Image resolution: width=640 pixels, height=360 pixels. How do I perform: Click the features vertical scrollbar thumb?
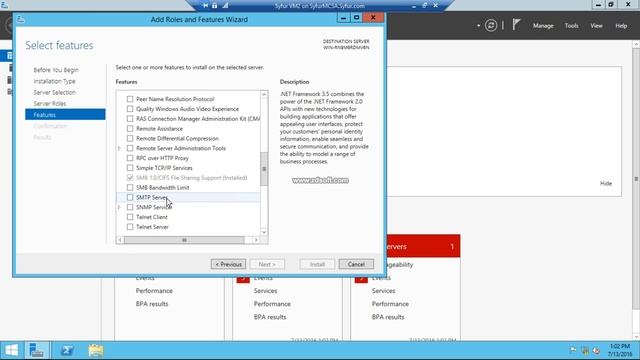(264, 169)
